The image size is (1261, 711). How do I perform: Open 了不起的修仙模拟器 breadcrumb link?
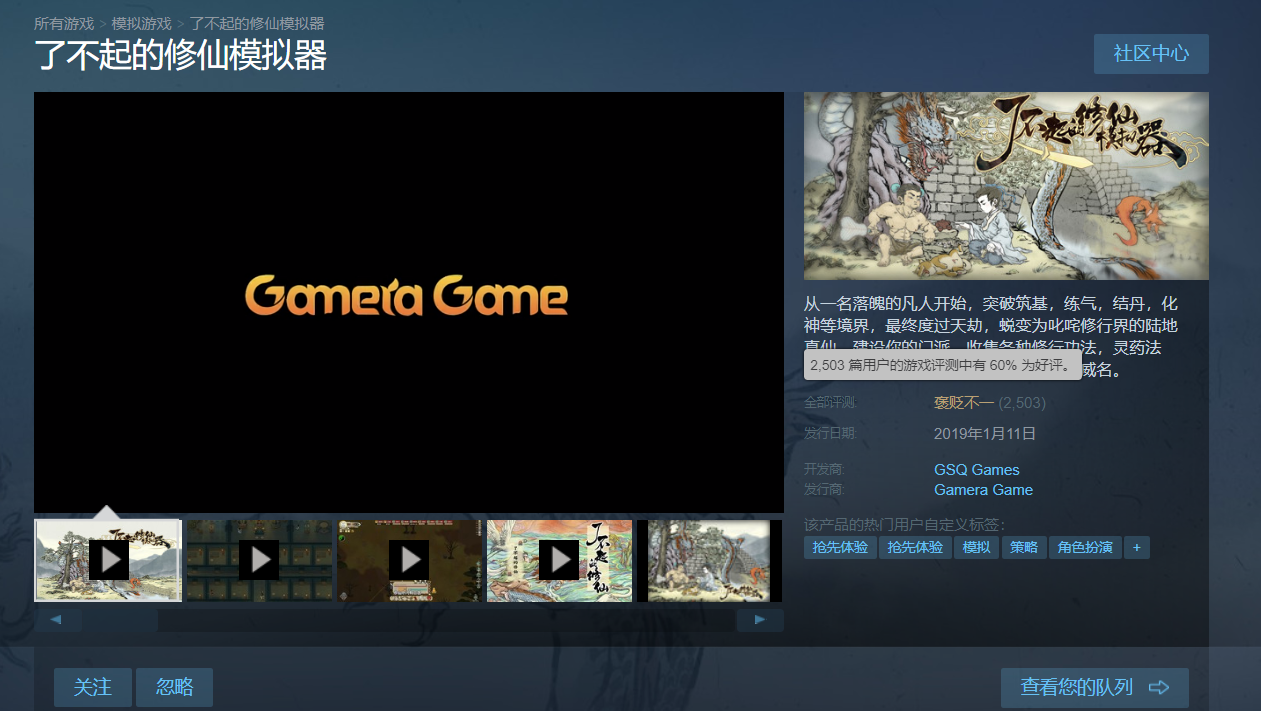tap(257, 23)
